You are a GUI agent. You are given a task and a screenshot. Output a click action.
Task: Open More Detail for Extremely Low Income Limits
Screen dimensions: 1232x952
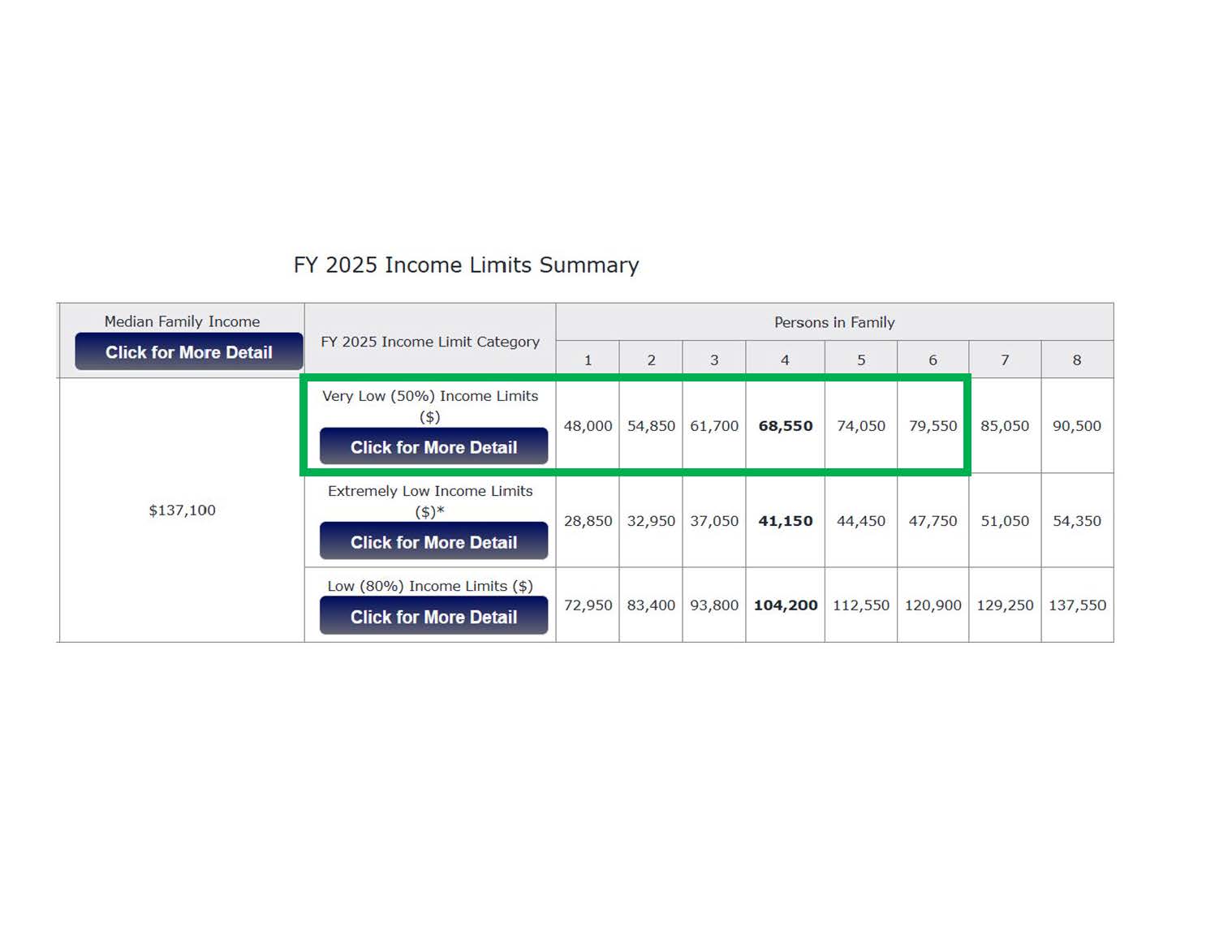(433, 542)
